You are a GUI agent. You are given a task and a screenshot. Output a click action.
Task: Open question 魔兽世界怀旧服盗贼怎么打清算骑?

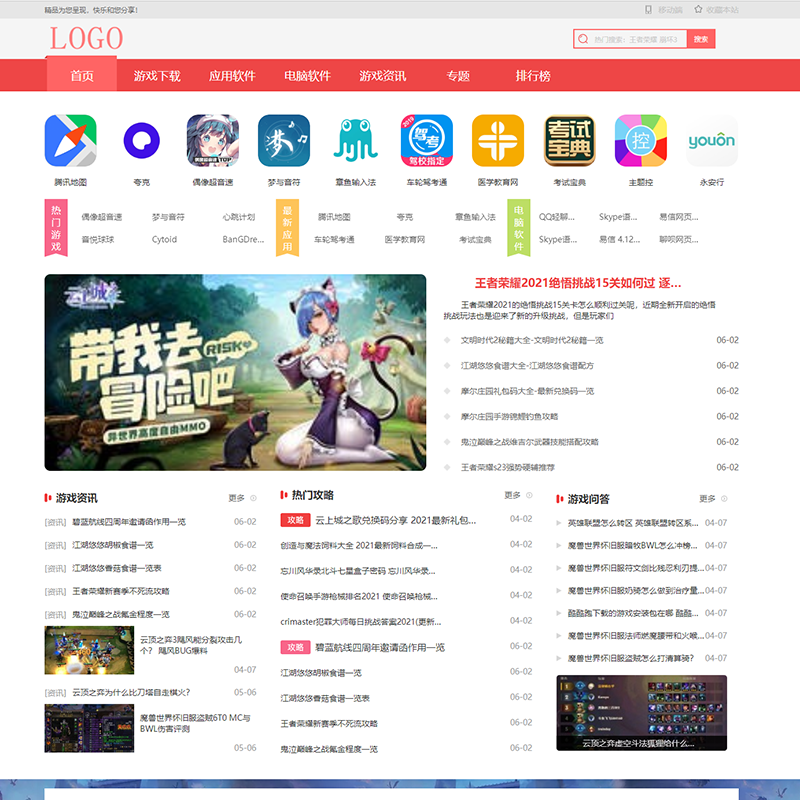coord(631,659)
